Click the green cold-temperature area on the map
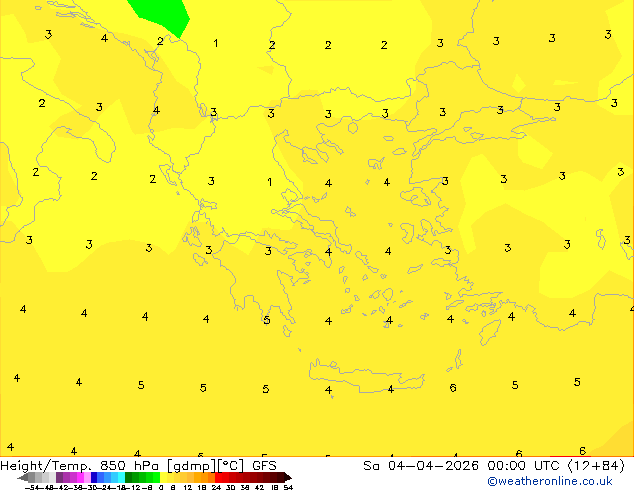This screenshot has width=634, height=490. tap(162, 14)
